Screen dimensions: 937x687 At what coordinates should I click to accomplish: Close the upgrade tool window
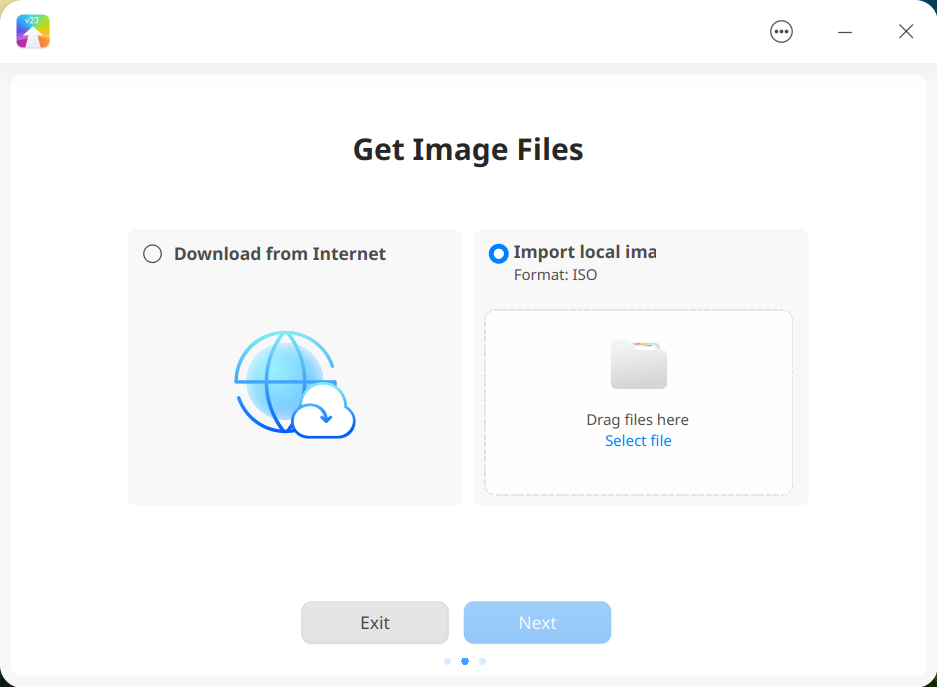(x=906, y=32)
